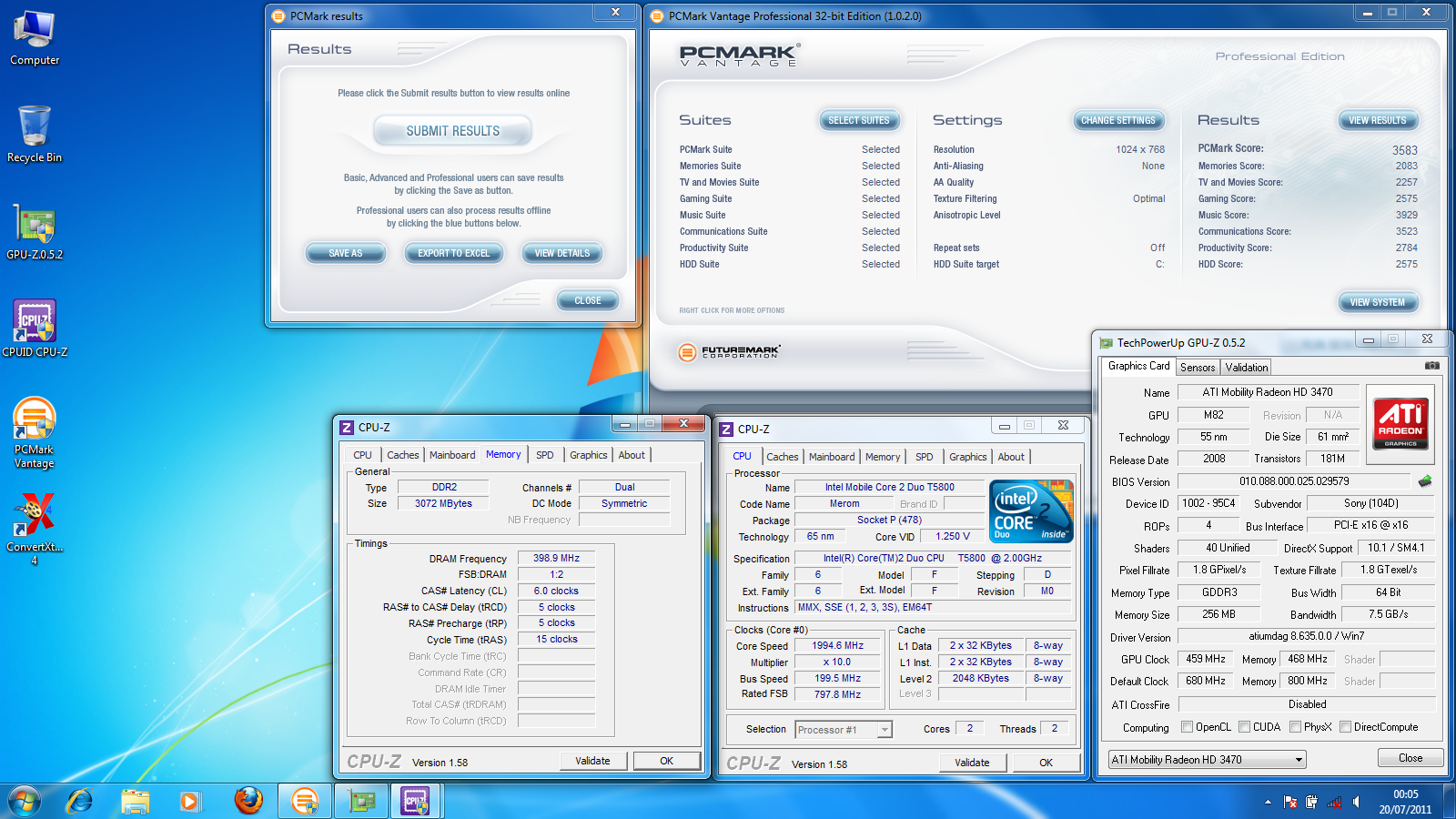The width and height of the screenshot is (1456, 819).
Task: Click the BIOS save icon in GPU-Z
Action: coord(1425,480)
